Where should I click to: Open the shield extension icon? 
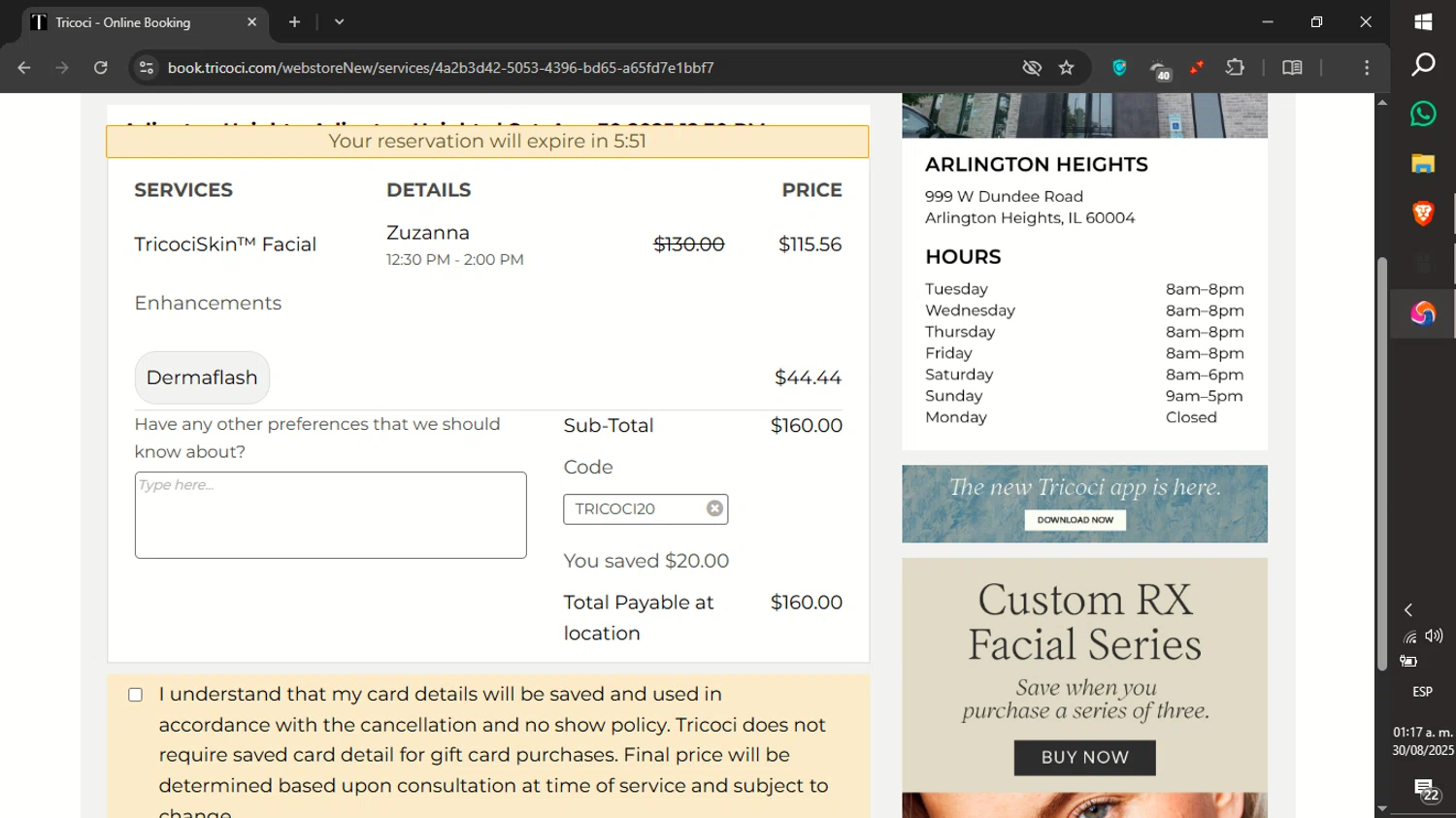coord(1119,68)
